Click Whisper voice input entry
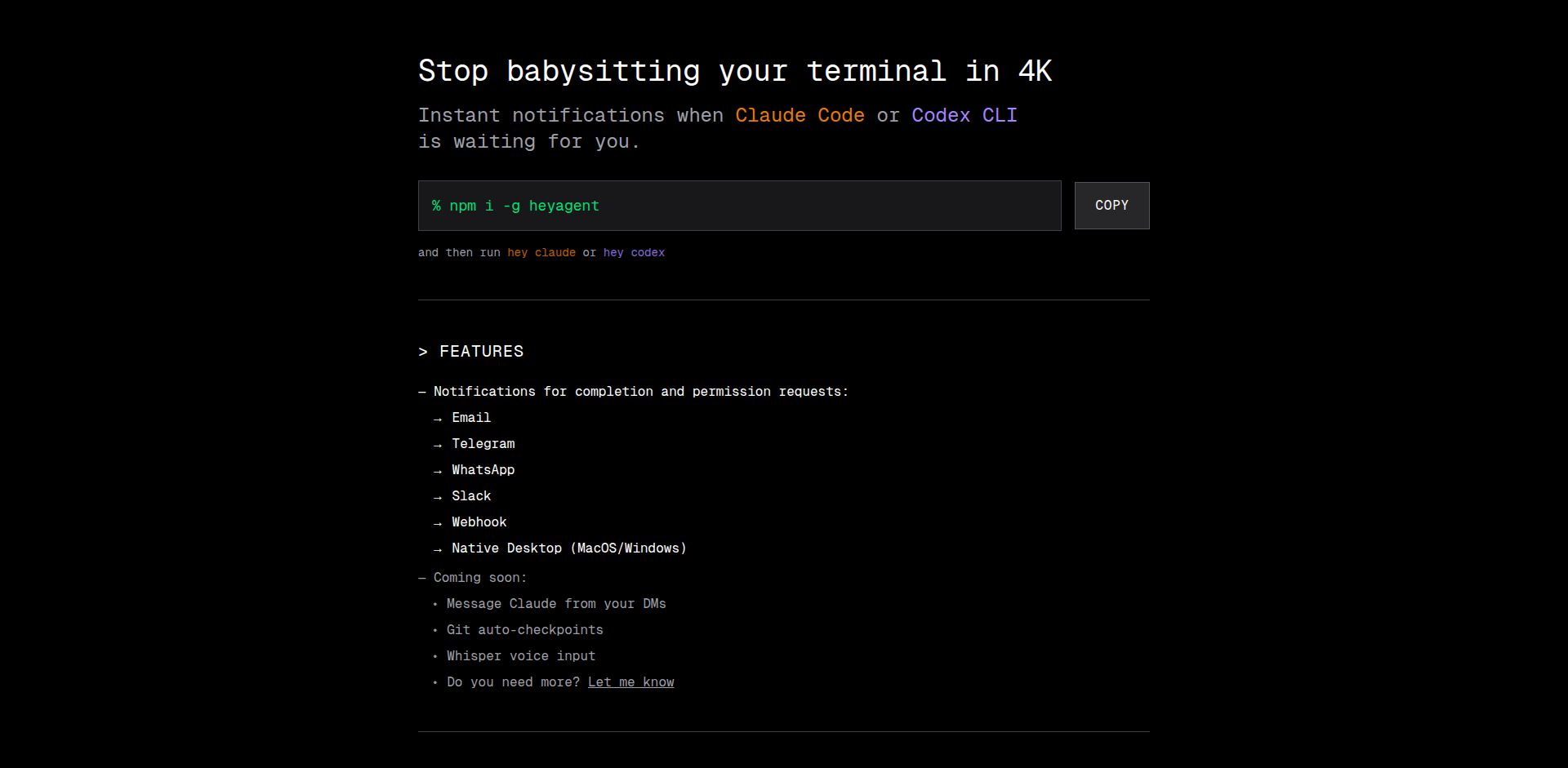The image size is (1568, 768). pyautogui.click(x=521, y=656)
